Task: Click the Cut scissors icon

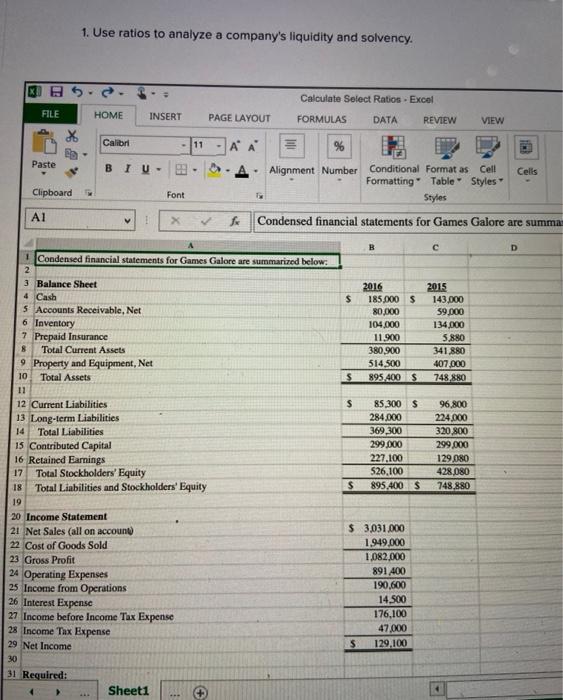Action: (x=72, y=136)
